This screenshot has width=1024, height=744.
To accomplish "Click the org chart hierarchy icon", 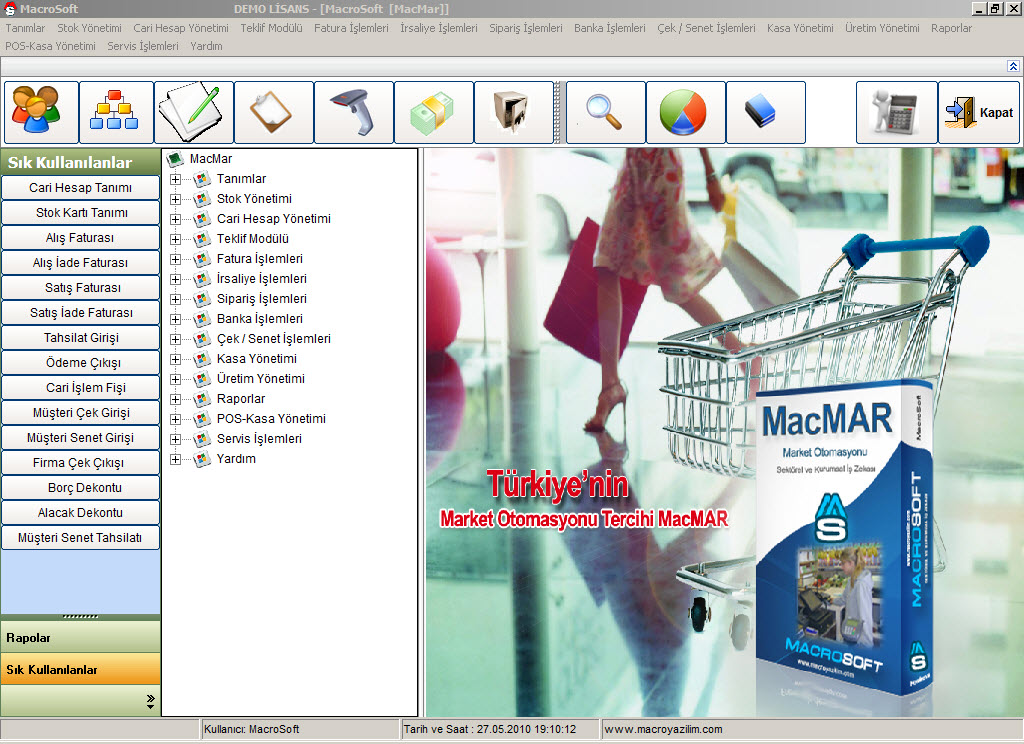I will coord(116,112).
